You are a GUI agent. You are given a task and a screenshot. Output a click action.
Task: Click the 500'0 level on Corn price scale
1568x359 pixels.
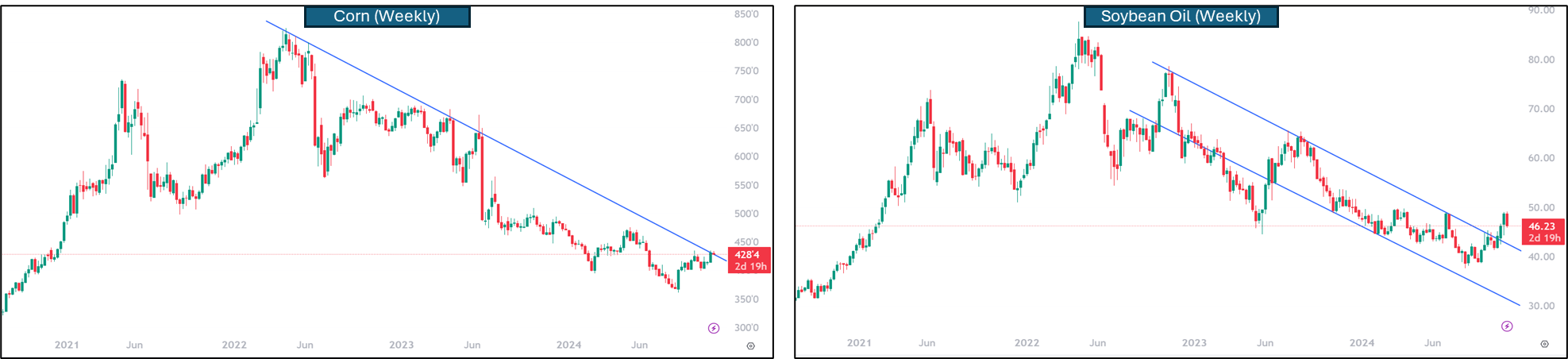[746, 214]
